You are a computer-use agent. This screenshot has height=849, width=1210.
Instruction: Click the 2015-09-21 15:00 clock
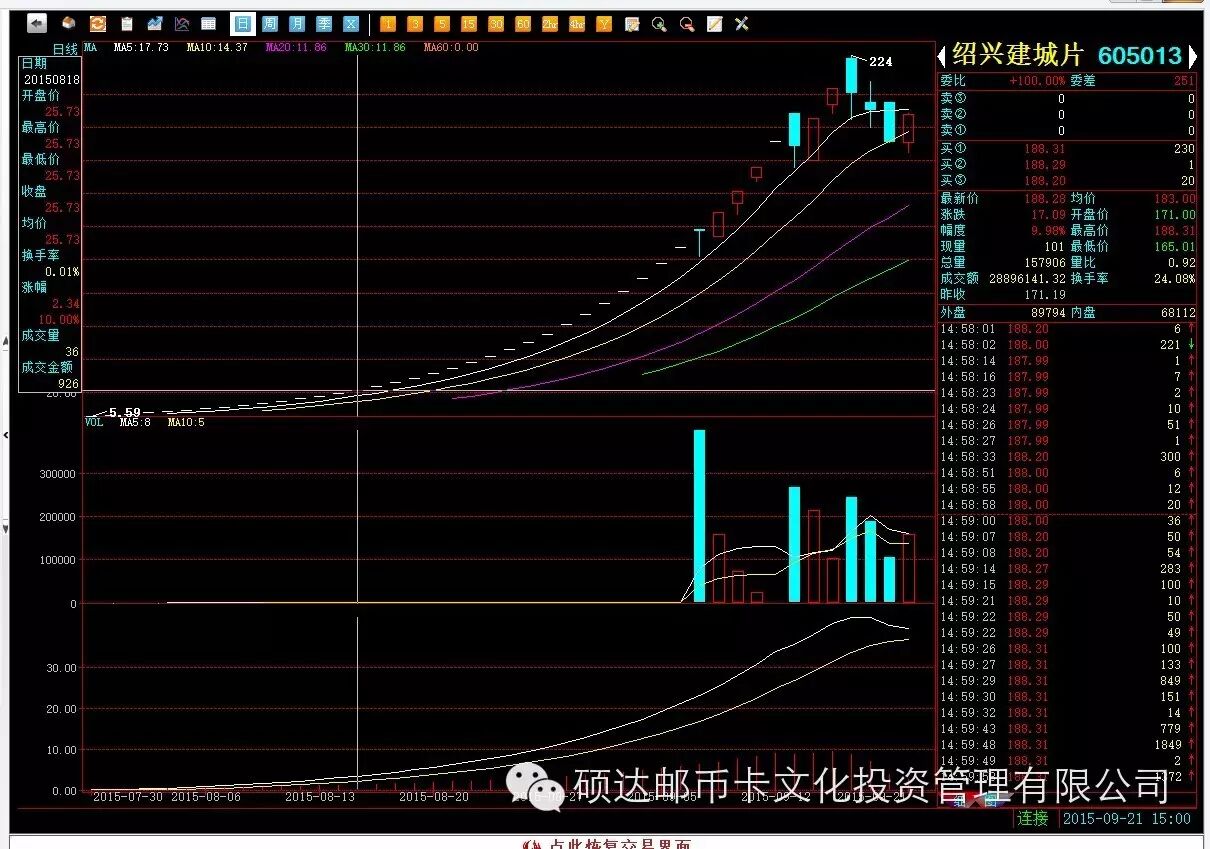tap(1127, 818)
